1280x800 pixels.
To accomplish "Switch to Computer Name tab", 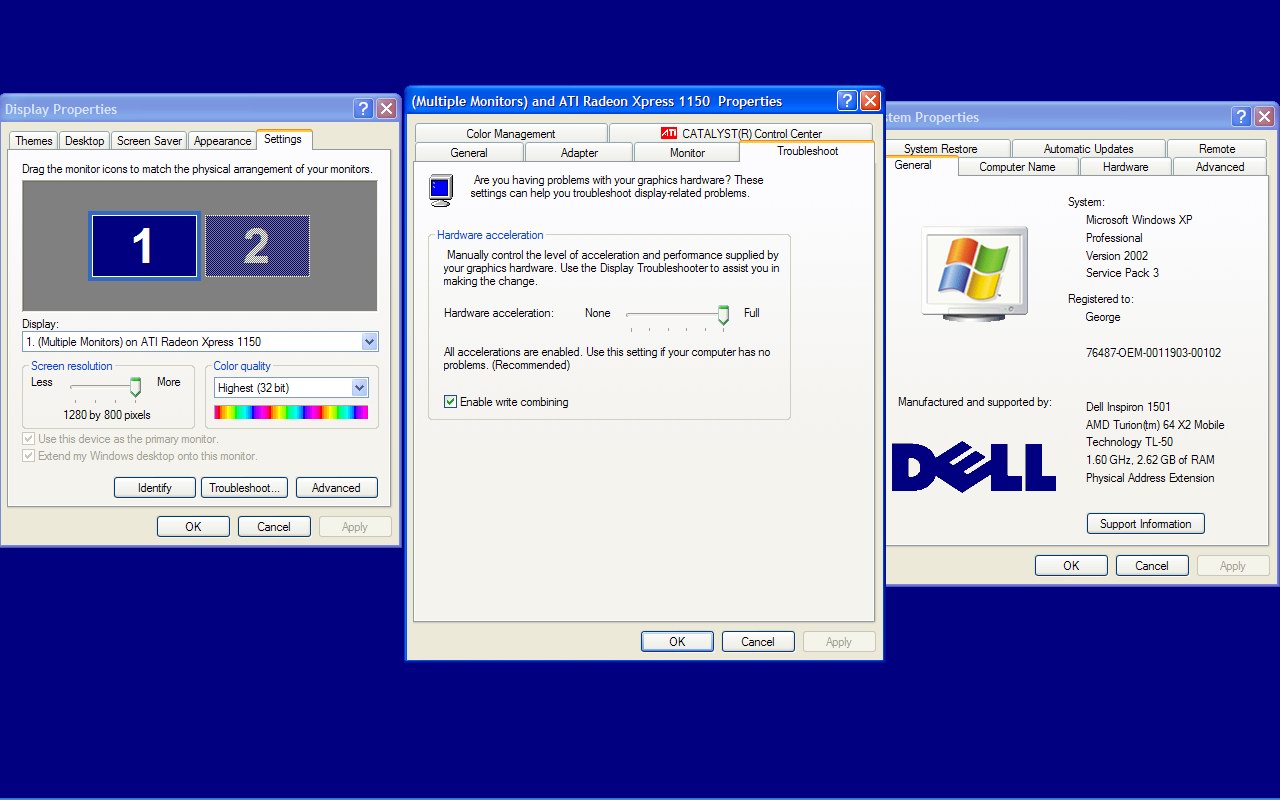I will pos(1017,167).
